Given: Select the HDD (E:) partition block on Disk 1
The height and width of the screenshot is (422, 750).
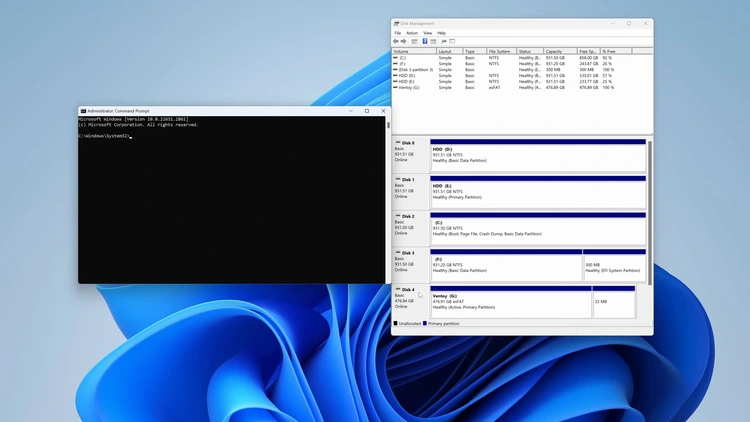Looking at the screenshot, I should coord(538,192).
